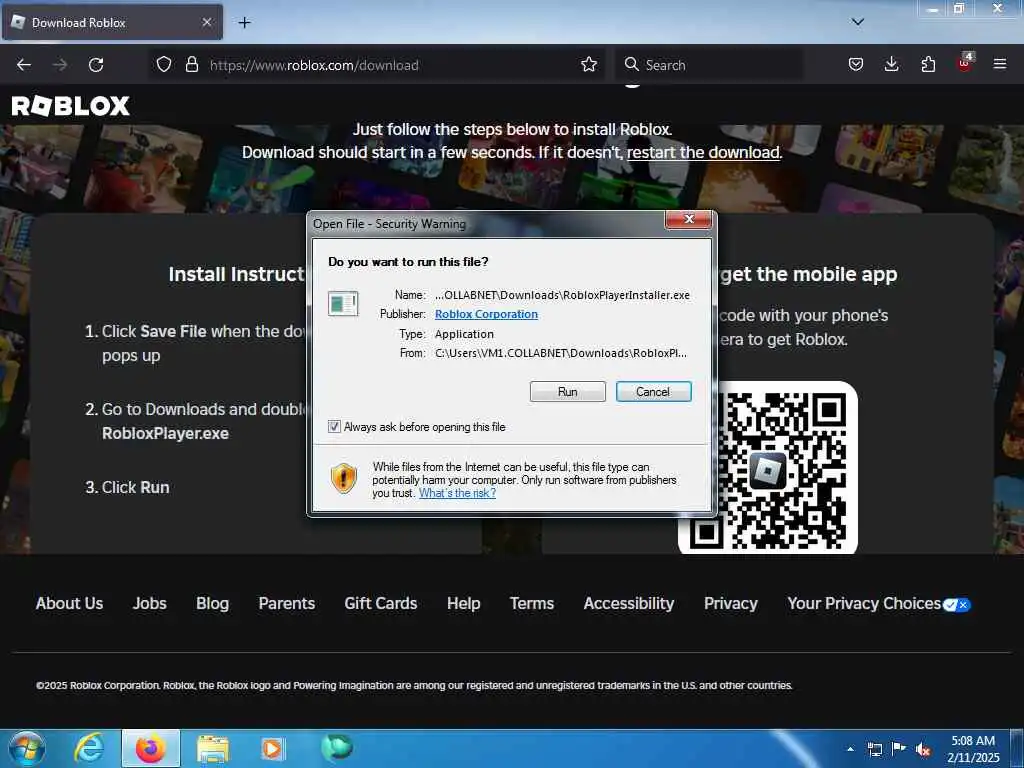Click the Roblox QR code image
Image resolution: width=1024 pixels, height=768 pixels.
click(x=768, y=468)
